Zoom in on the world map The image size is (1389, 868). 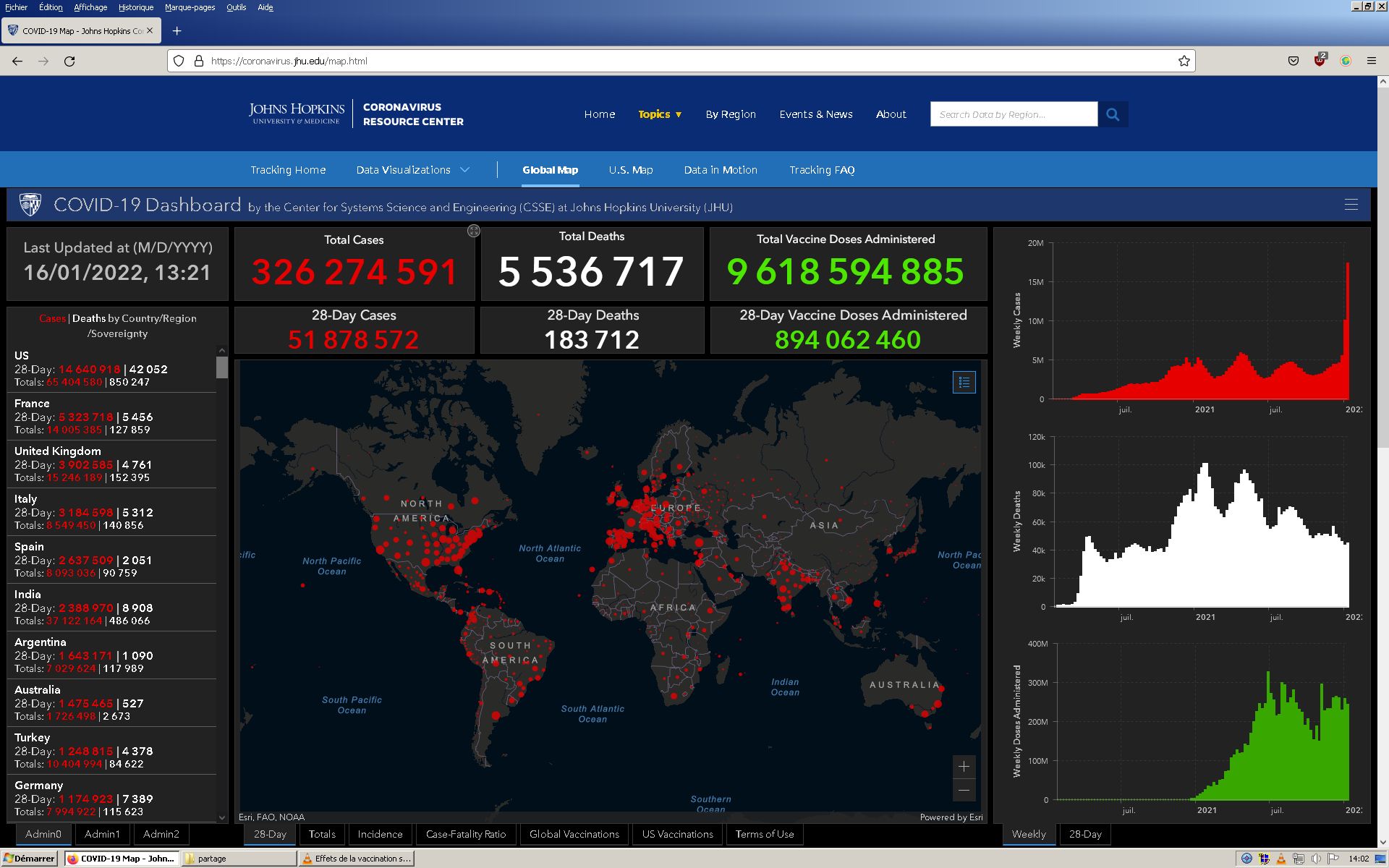tap(964, 767)
